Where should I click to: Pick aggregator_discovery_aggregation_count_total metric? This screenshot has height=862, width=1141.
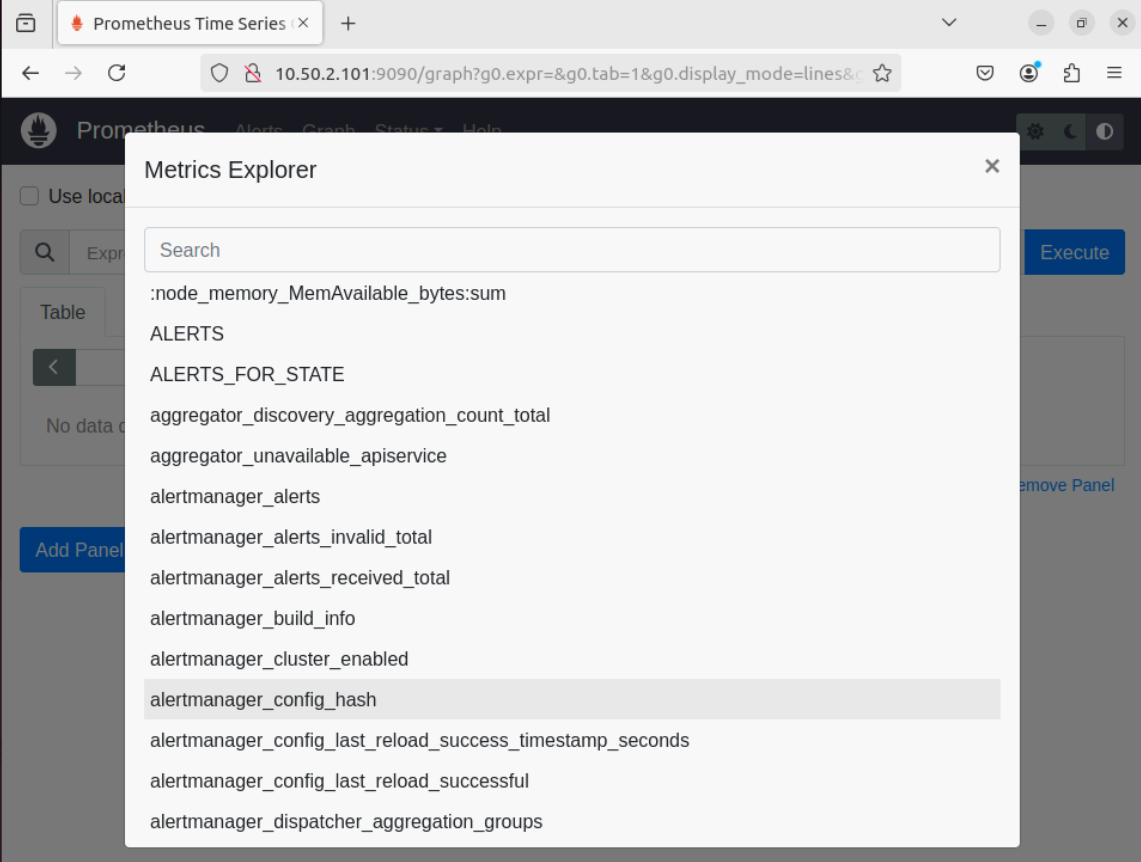(x=572, y=415)
